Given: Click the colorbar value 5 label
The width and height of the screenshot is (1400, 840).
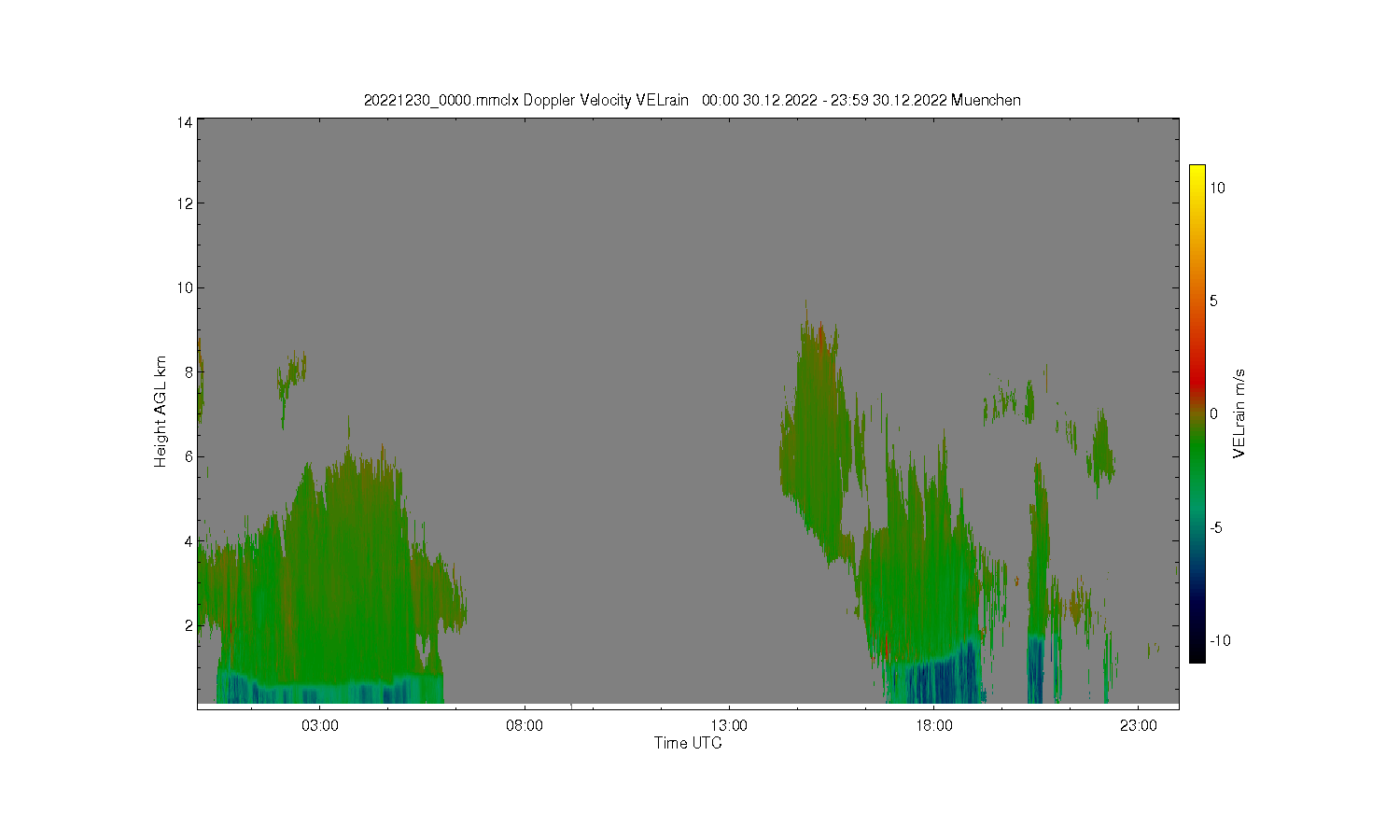Looking at the screenshot, I should [1213, 301].
